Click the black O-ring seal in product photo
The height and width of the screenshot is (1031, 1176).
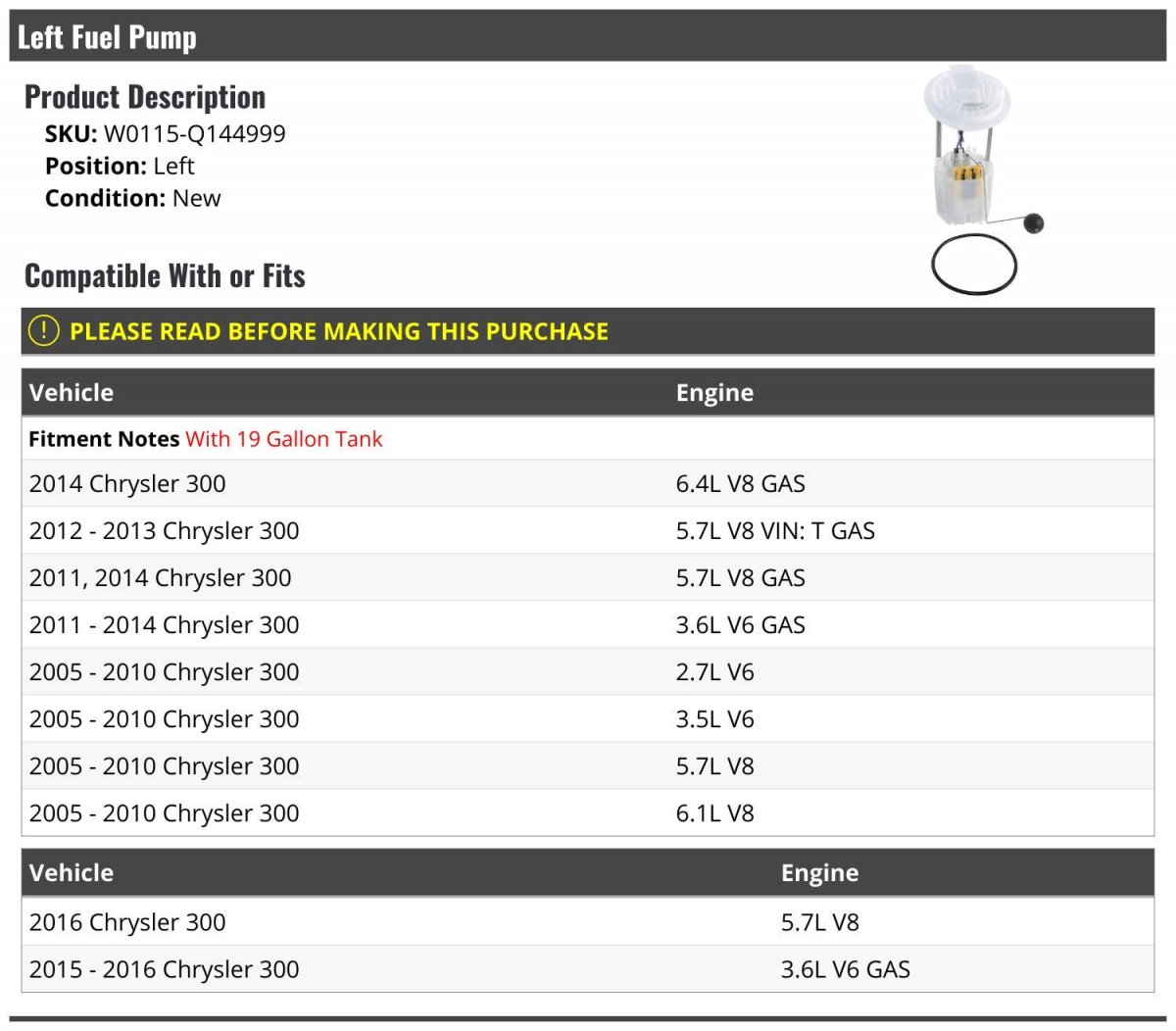click(x=973, y=265)
